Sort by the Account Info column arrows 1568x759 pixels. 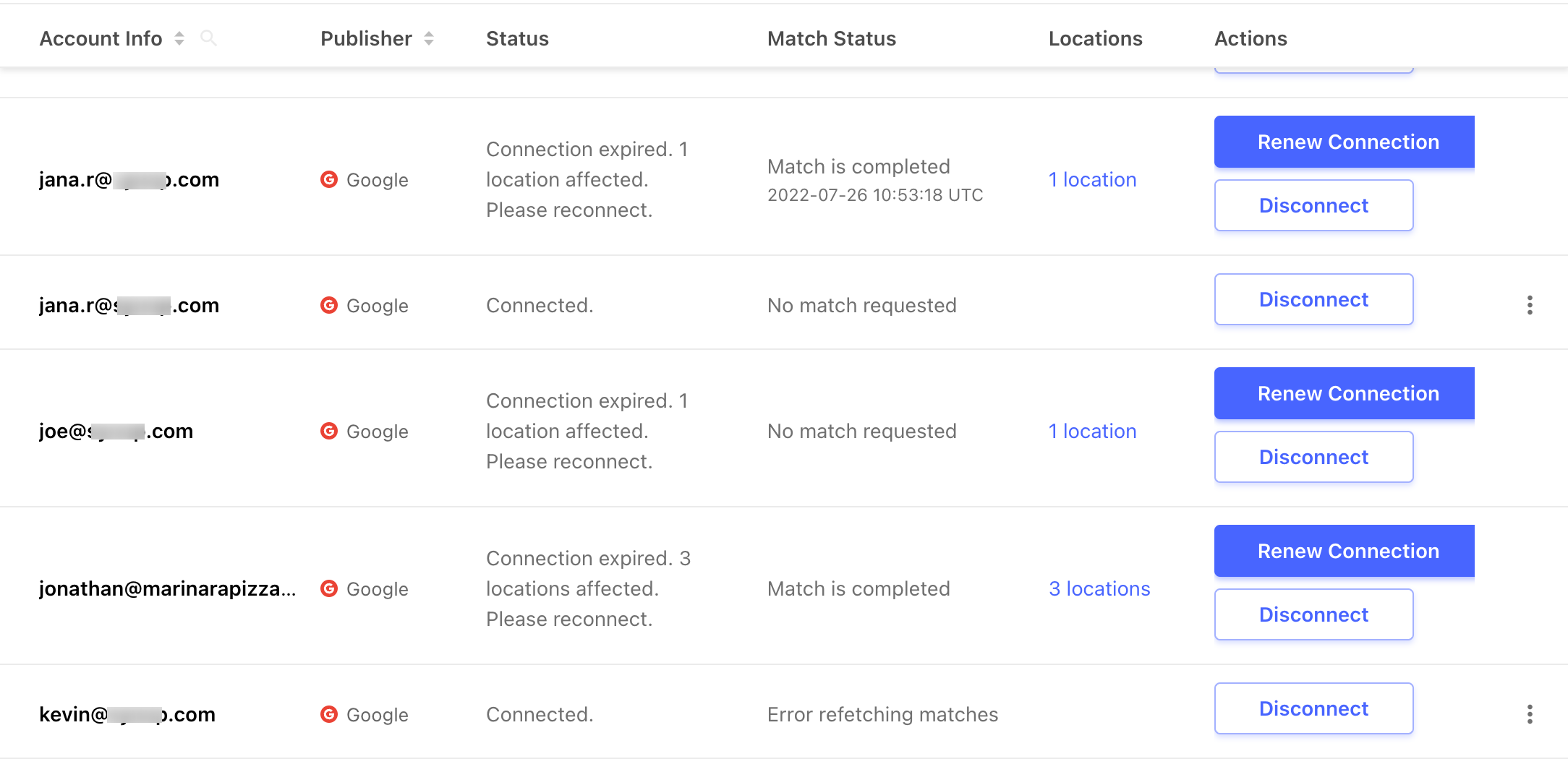(x=179, y=38)
